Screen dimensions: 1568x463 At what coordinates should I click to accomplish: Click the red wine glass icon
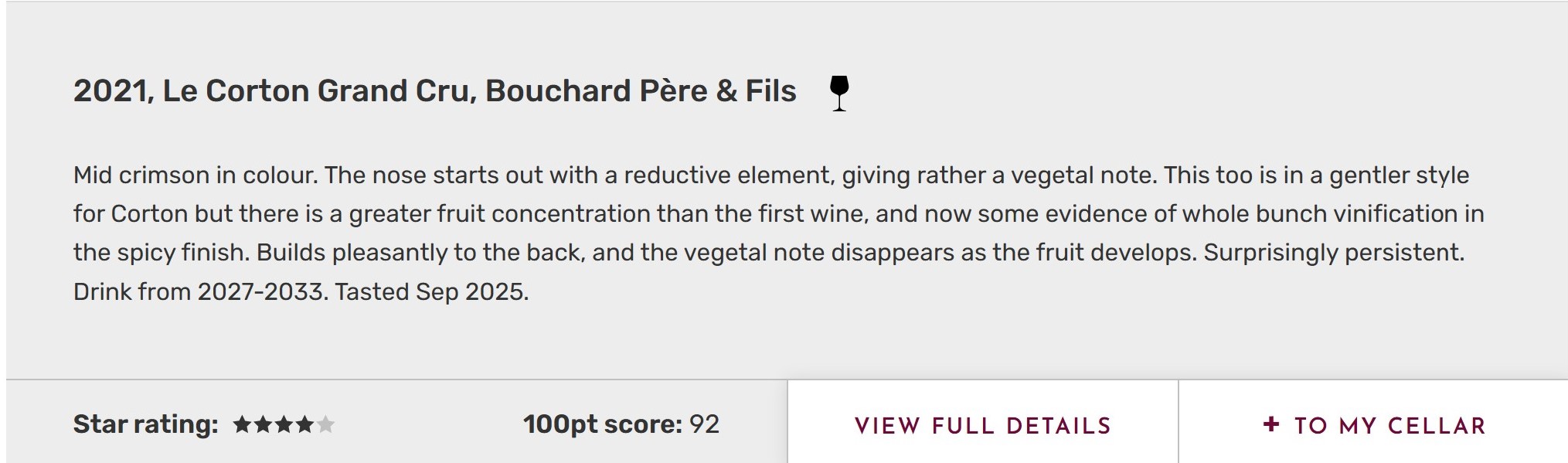coord(838,93)
